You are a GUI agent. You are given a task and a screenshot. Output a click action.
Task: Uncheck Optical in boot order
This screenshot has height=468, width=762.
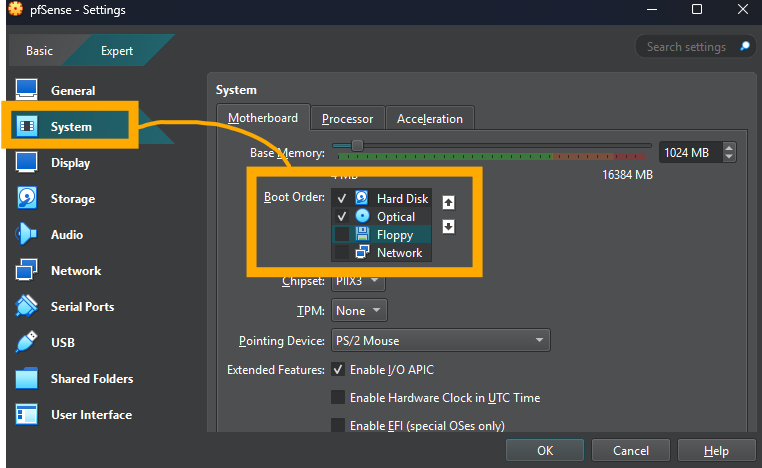pos(342,216)
